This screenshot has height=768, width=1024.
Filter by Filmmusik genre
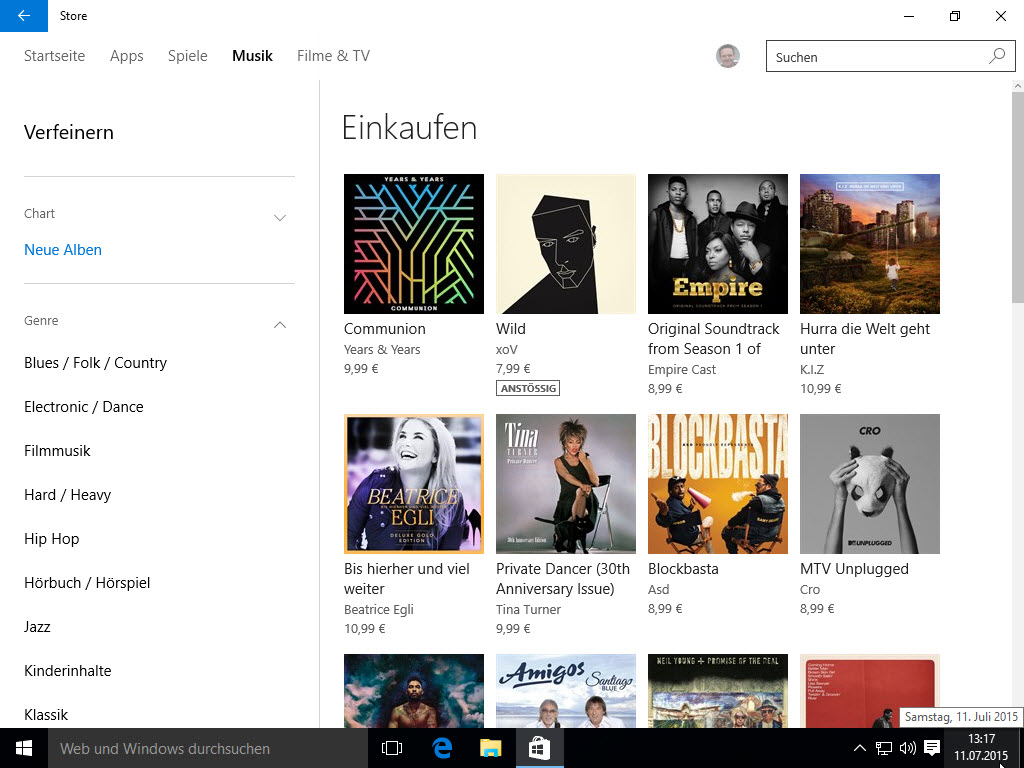click(57, 451)
